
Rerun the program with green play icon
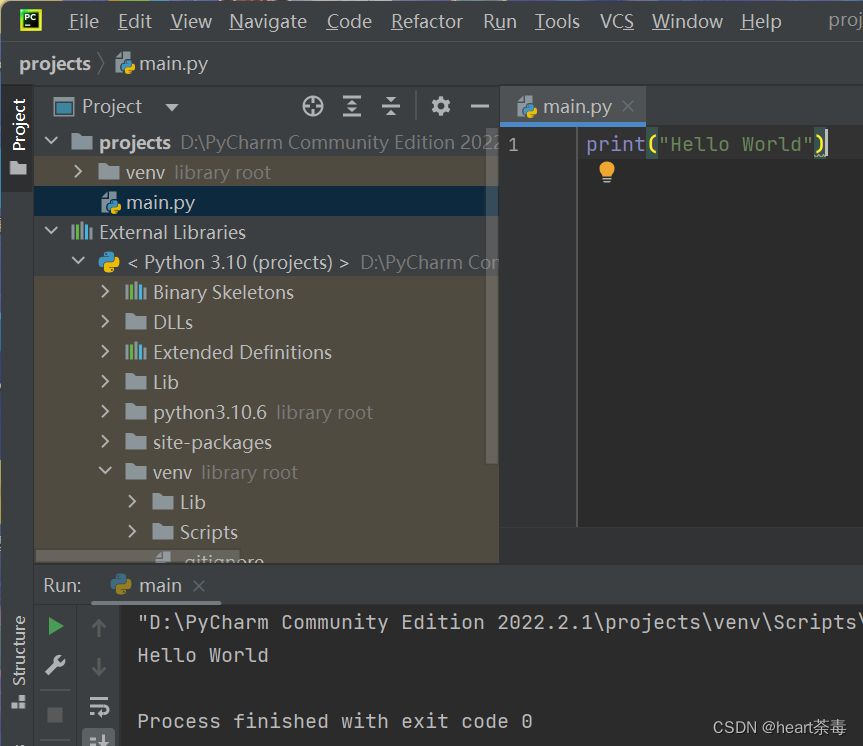55,626
